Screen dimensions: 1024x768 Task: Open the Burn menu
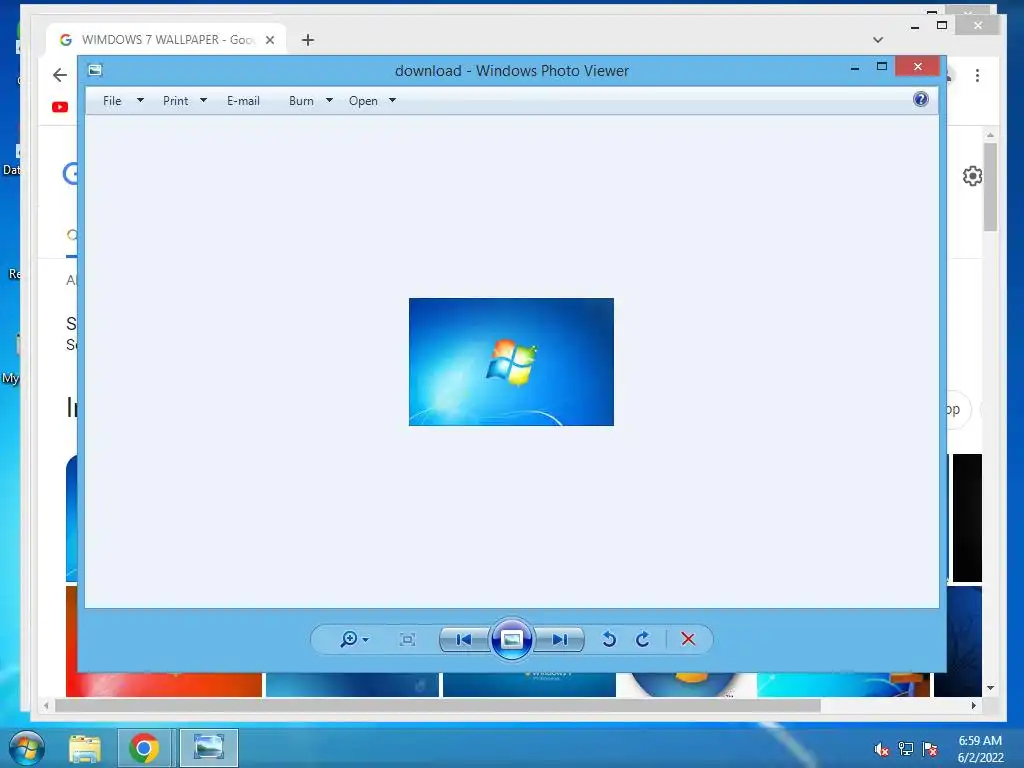point(301,101)
